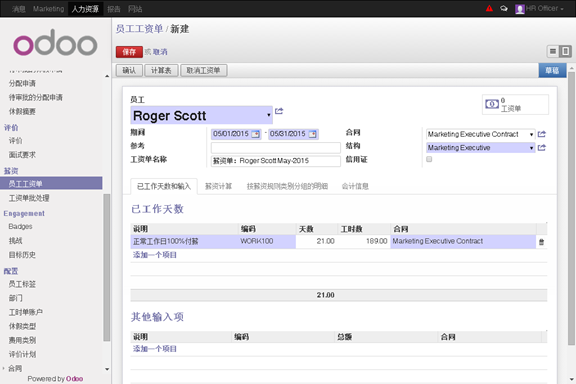Image resolution: width=576 pixels, height=384 pixels.
Task: Click the main form vertical scrollbar
Action: [571, 208]
